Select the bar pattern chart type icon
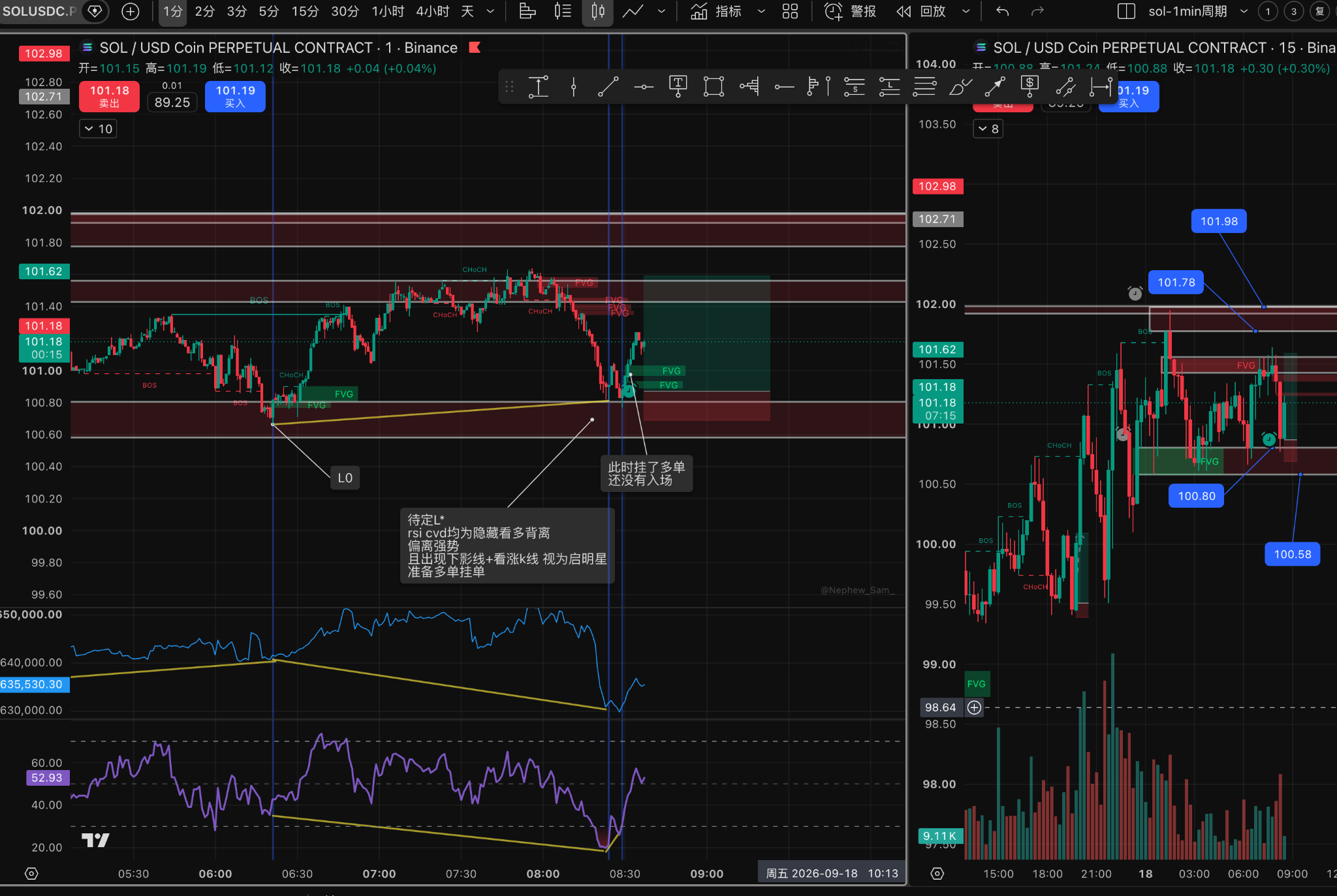This screenshot has height=896, width=1337. pyautogui.click(x=527, y=11)
